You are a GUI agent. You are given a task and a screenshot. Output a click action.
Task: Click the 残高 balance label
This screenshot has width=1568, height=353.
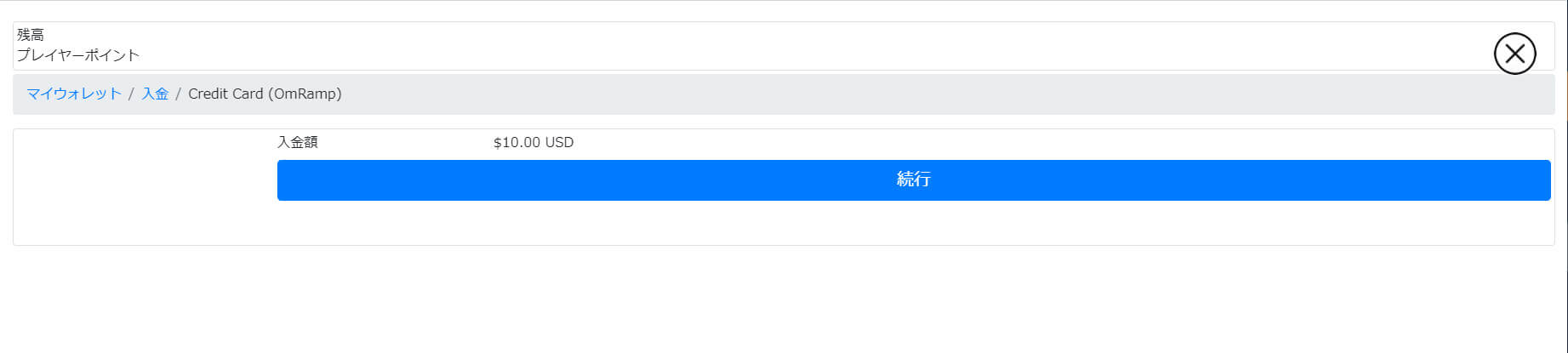coord(31,35)
